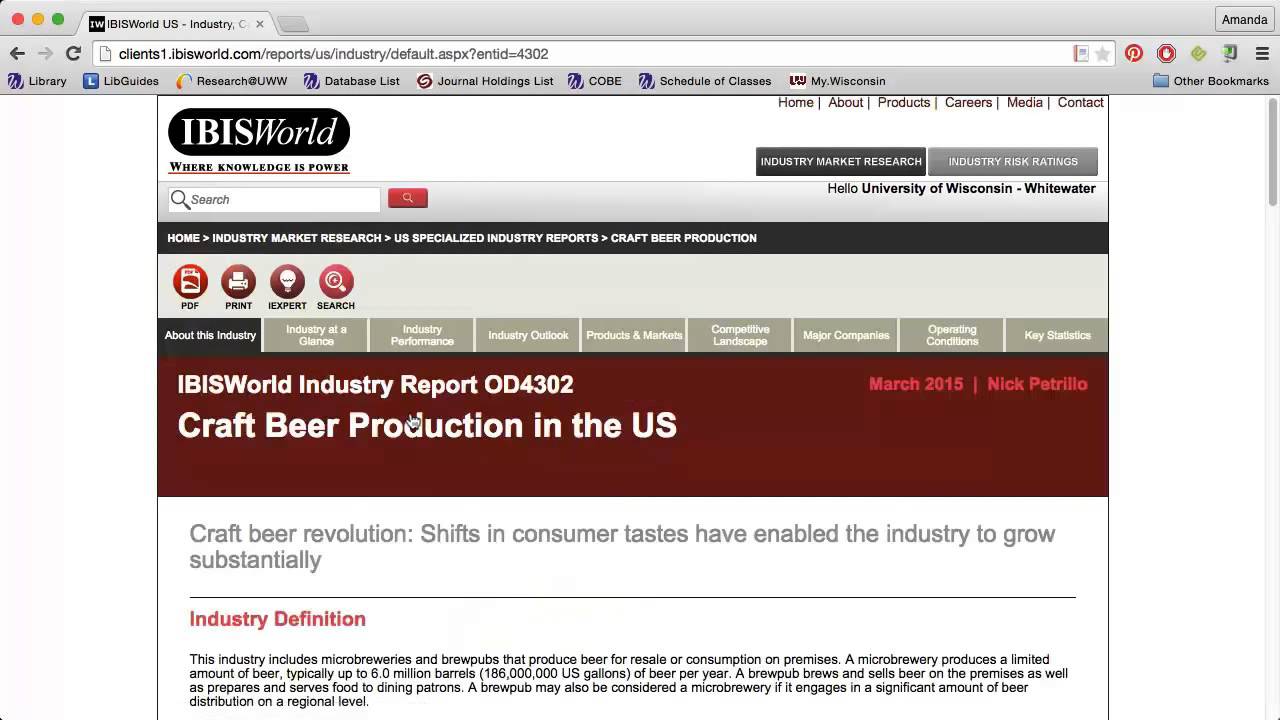Open the Chrome menu icon

[x=1262, y=54]
